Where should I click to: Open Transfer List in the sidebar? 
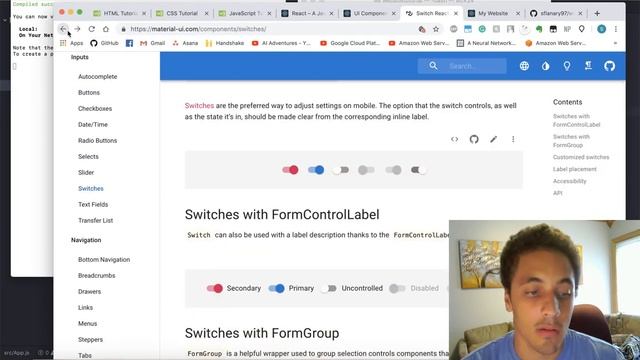96,220
